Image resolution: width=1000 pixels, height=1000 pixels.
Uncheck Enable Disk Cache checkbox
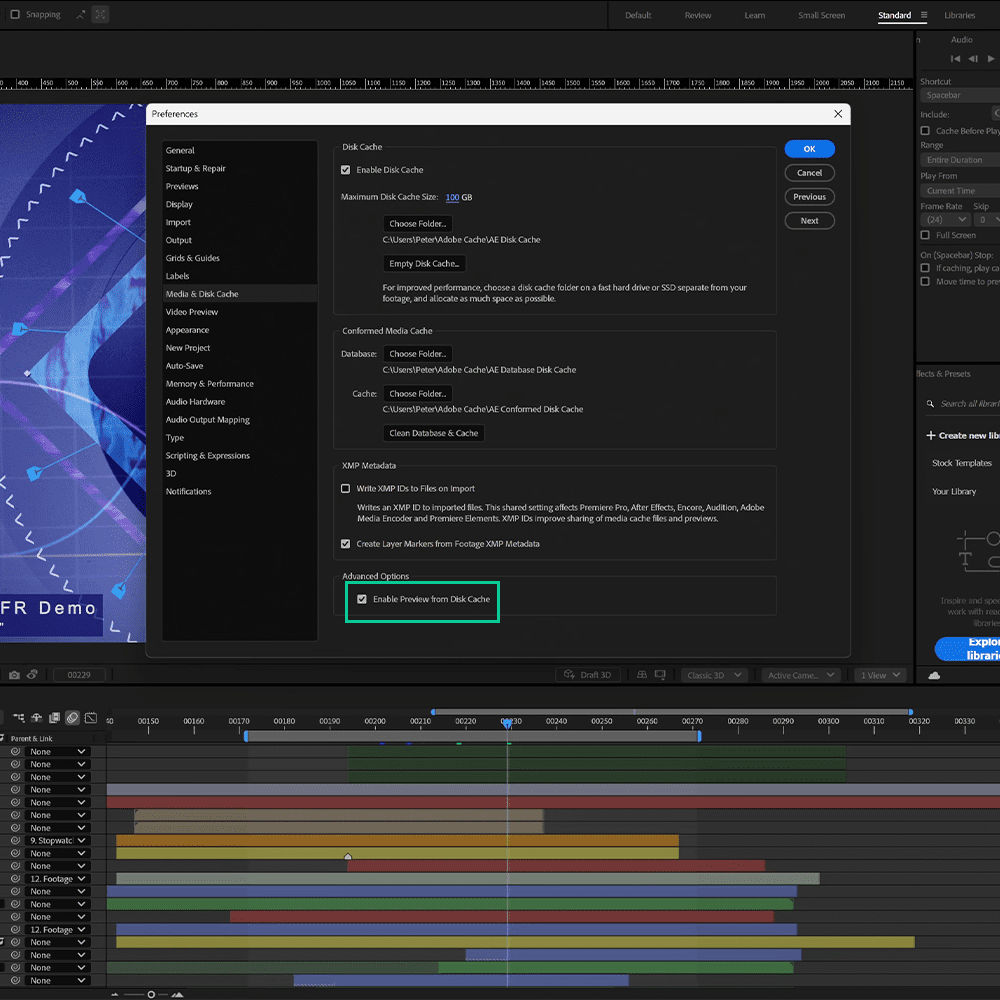point(346,170)
